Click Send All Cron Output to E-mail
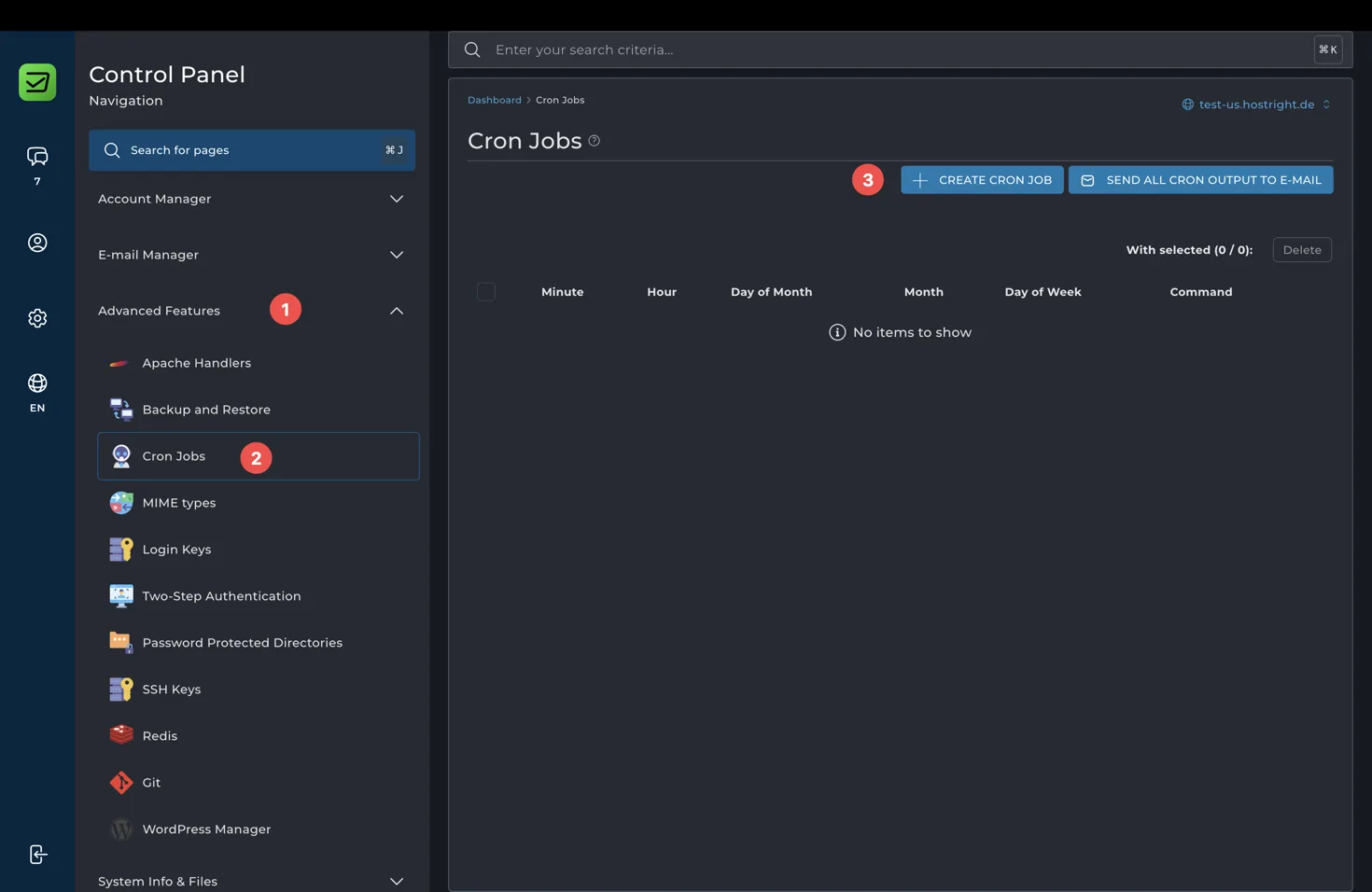This screenshot has width=1372, height=892. [x=1200, y=180]
